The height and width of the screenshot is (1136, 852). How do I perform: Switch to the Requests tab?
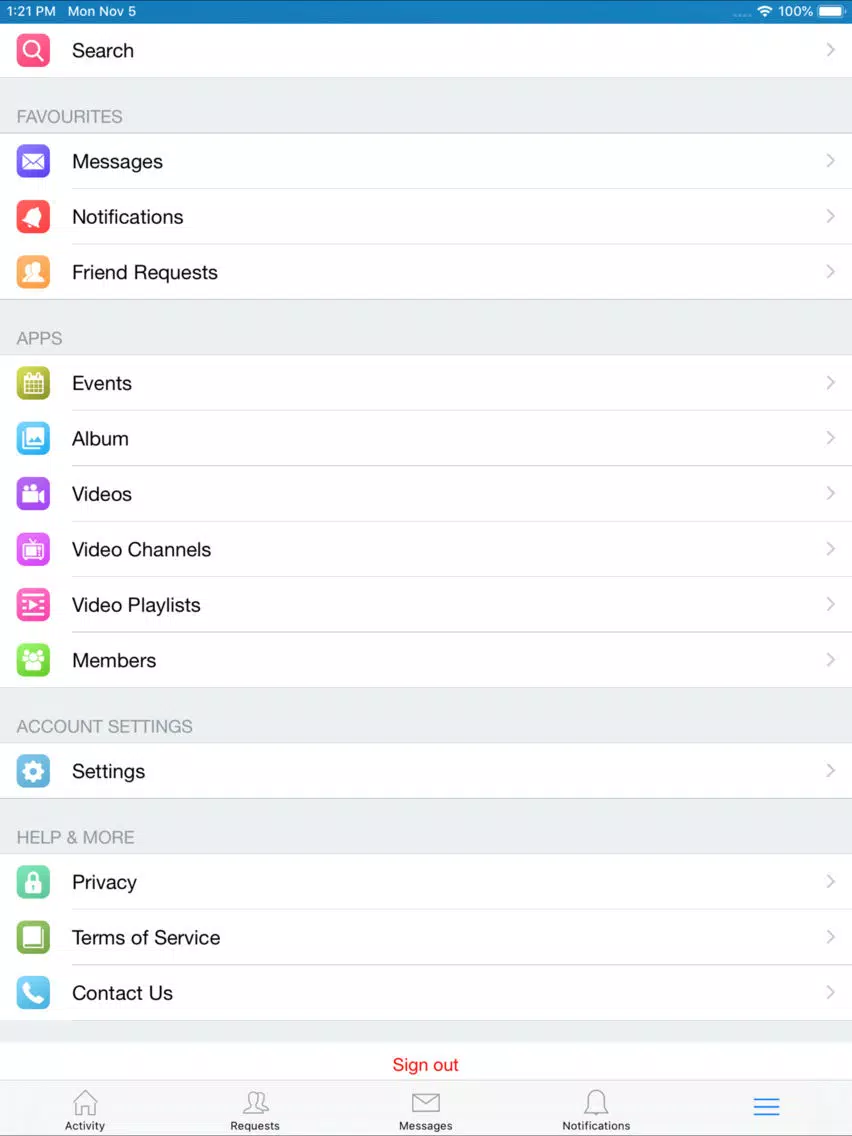pos(255,1110)
